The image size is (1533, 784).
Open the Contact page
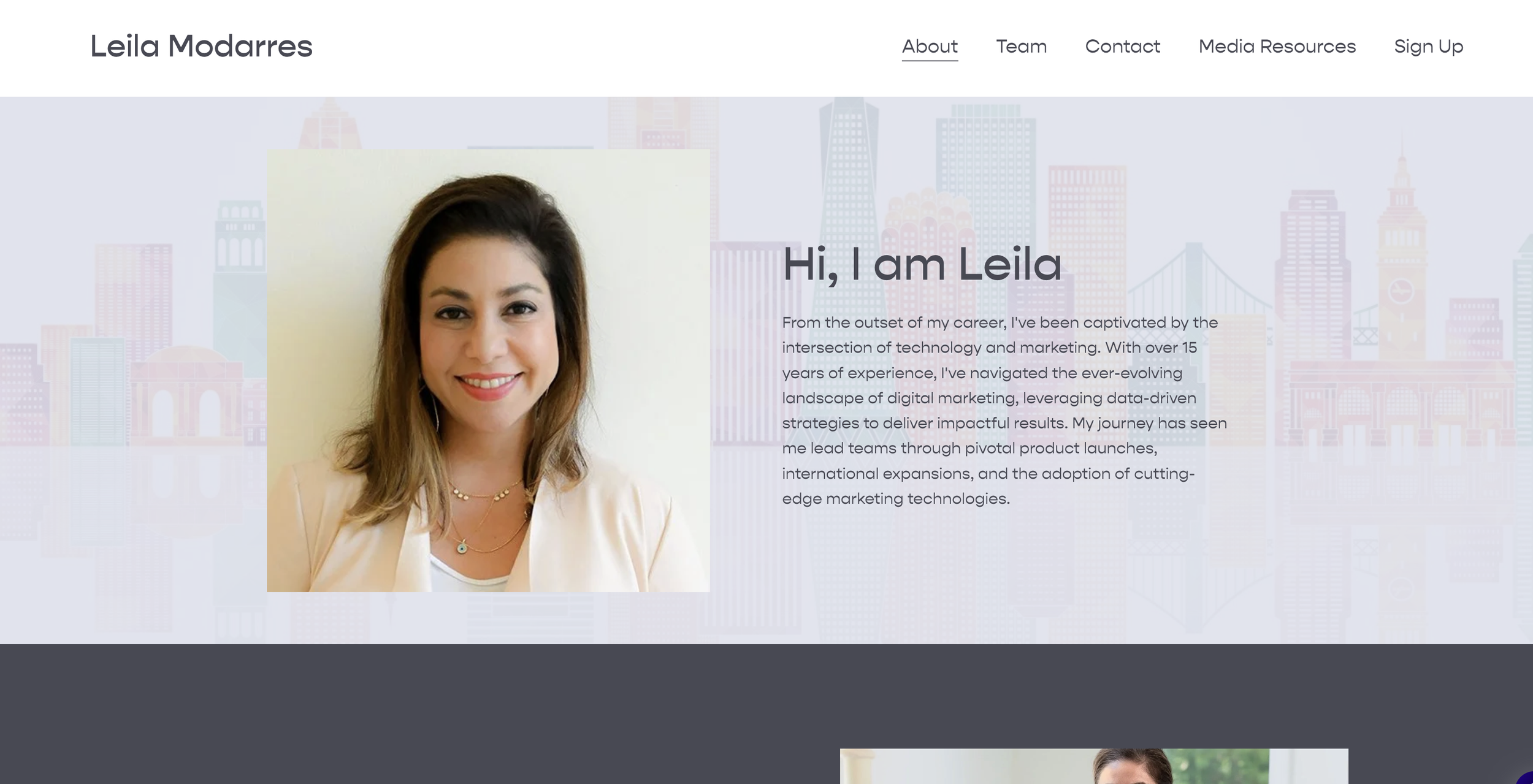pos(1122,47)
